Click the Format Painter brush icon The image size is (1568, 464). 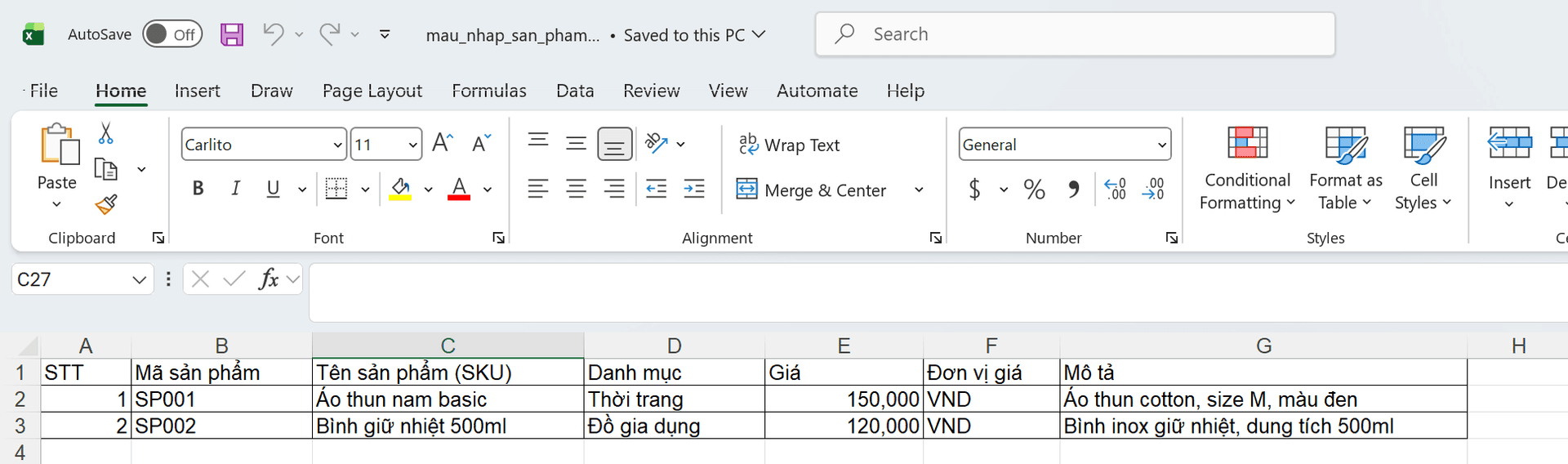pos(106,204)
